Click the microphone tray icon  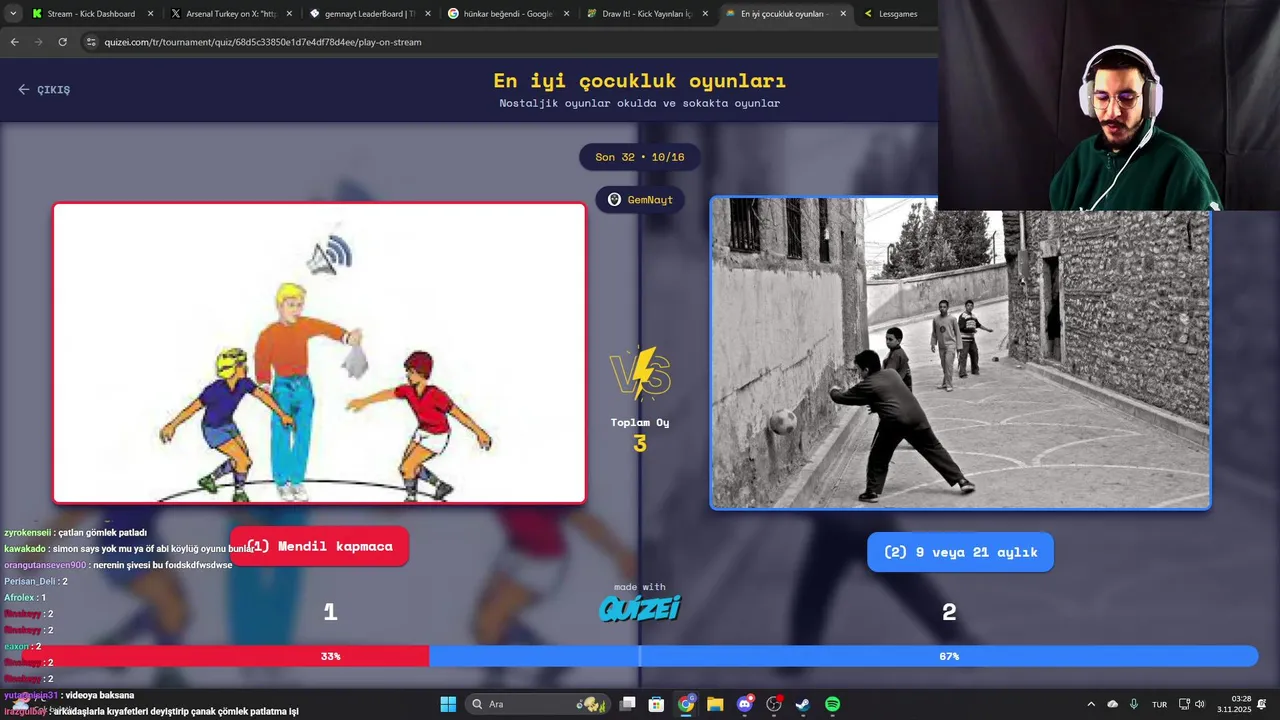[x=1134, y=704]
